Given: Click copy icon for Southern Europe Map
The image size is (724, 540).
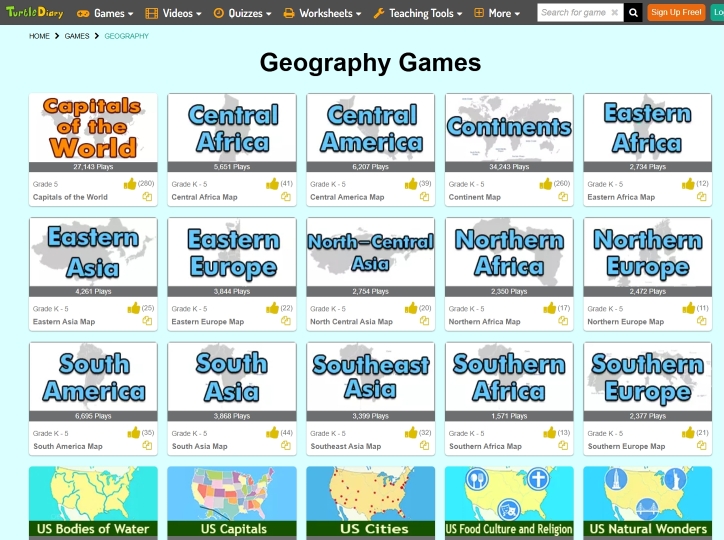Looking at the screenshot, I should [x=701, y=446].
